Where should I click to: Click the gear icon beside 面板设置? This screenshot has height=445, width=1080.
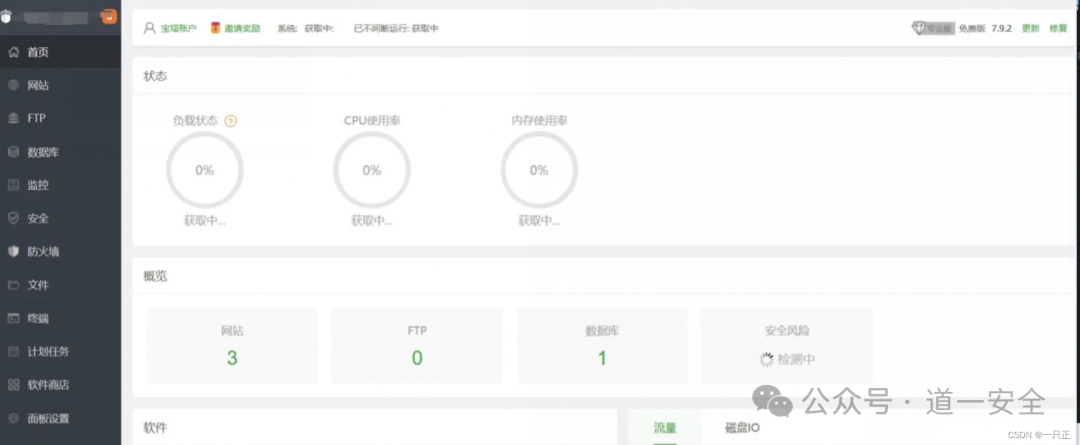(14, 418)
